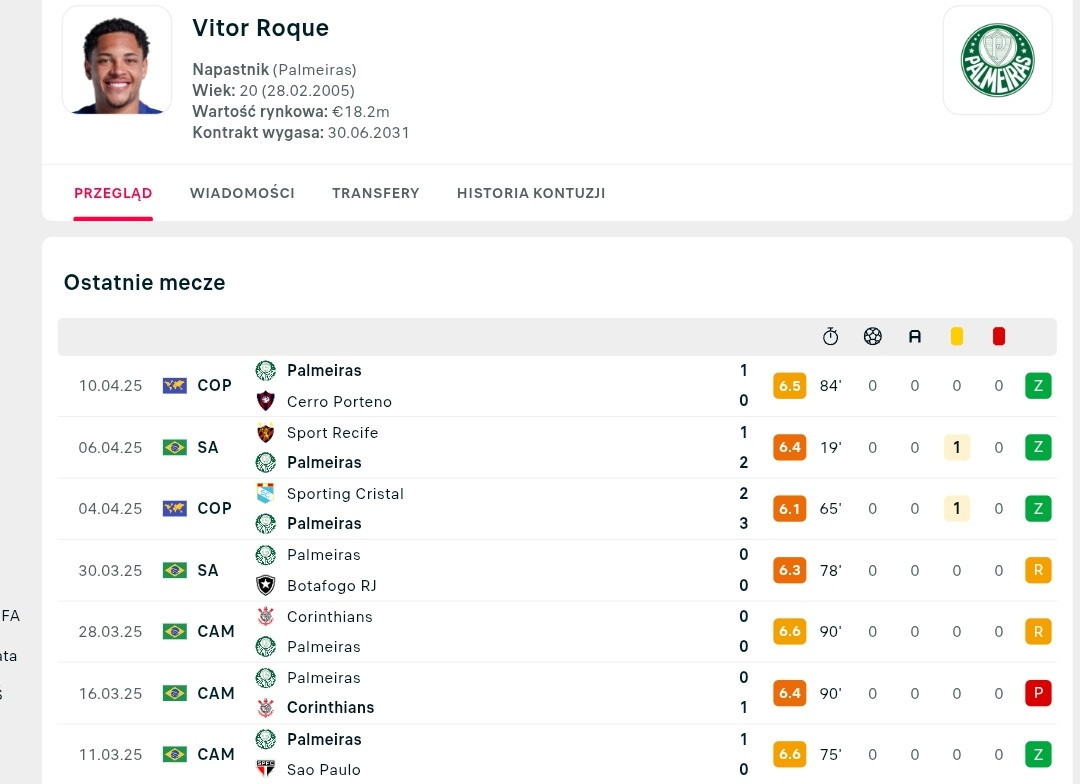Open Vitor Roque's profile photo

[x=117, y=61]
